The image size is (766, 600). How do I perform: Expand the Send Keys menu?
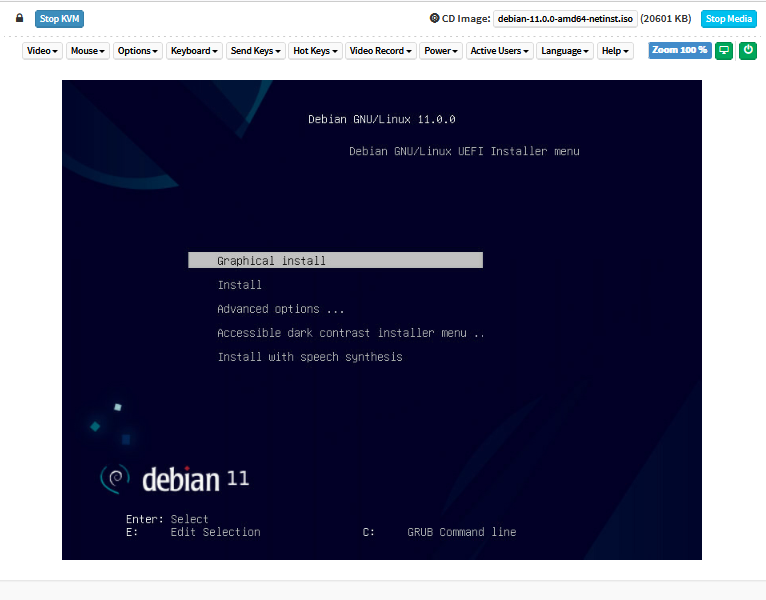tap(256, 51)
